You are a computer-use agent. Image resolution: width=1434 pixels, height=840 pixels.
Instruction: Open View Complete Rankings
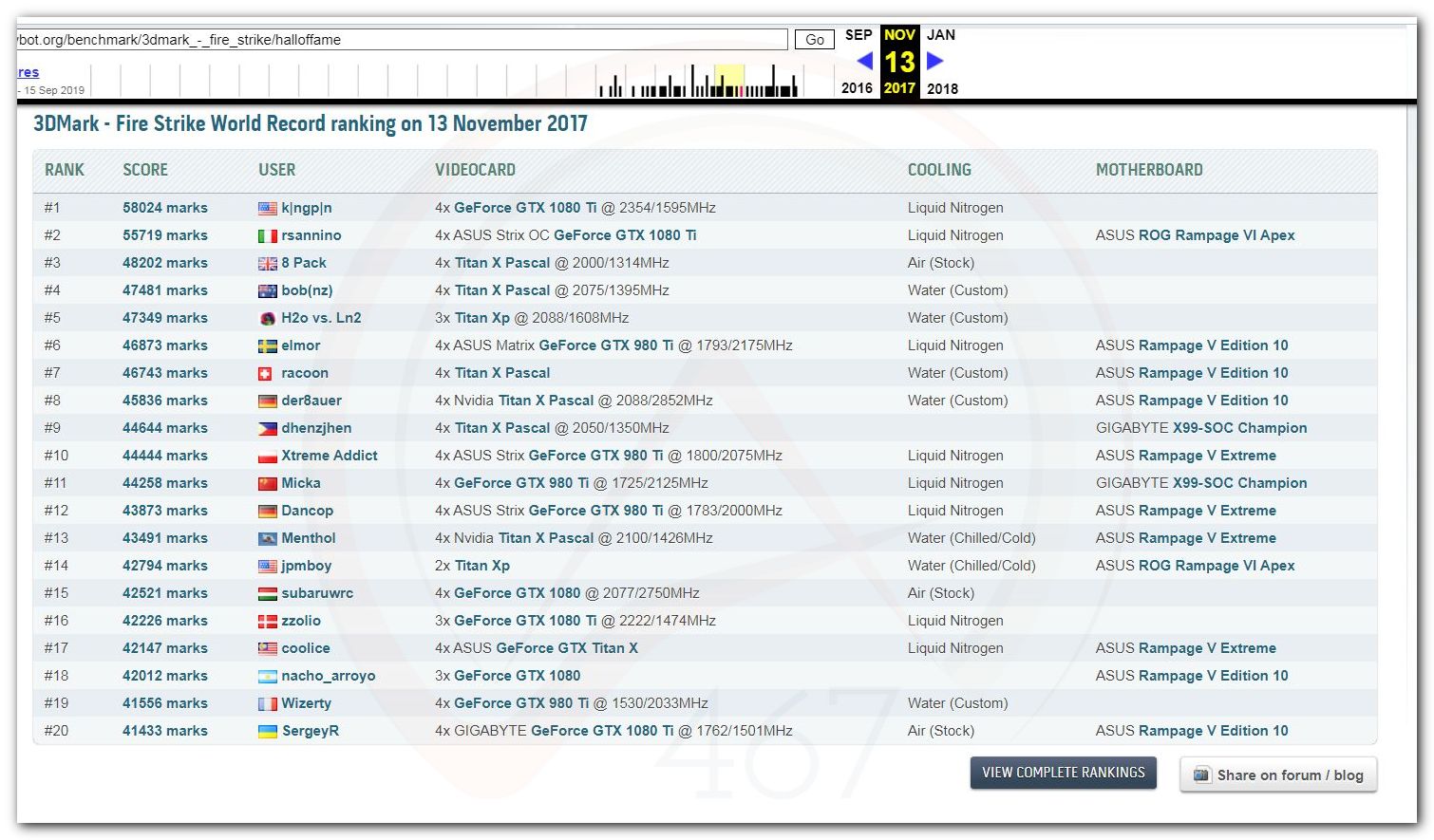(x=1063, y=773)
